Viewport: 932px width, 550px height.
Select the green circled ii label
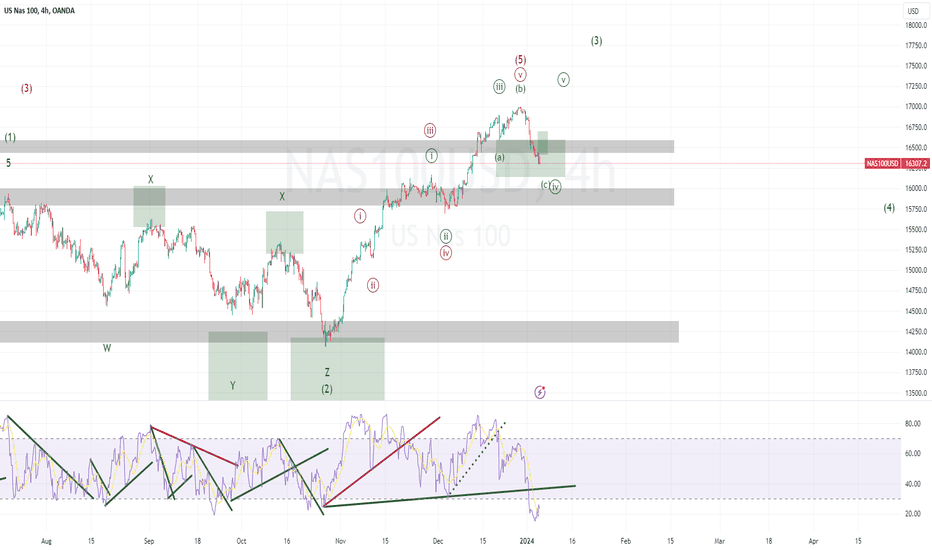pyautogui.click(x=446, y=237)
